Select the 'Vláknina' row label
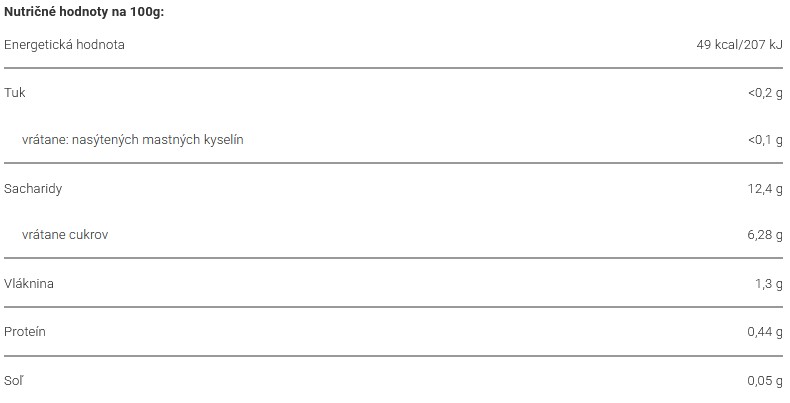The image size is (790, 403). (29, 284)
